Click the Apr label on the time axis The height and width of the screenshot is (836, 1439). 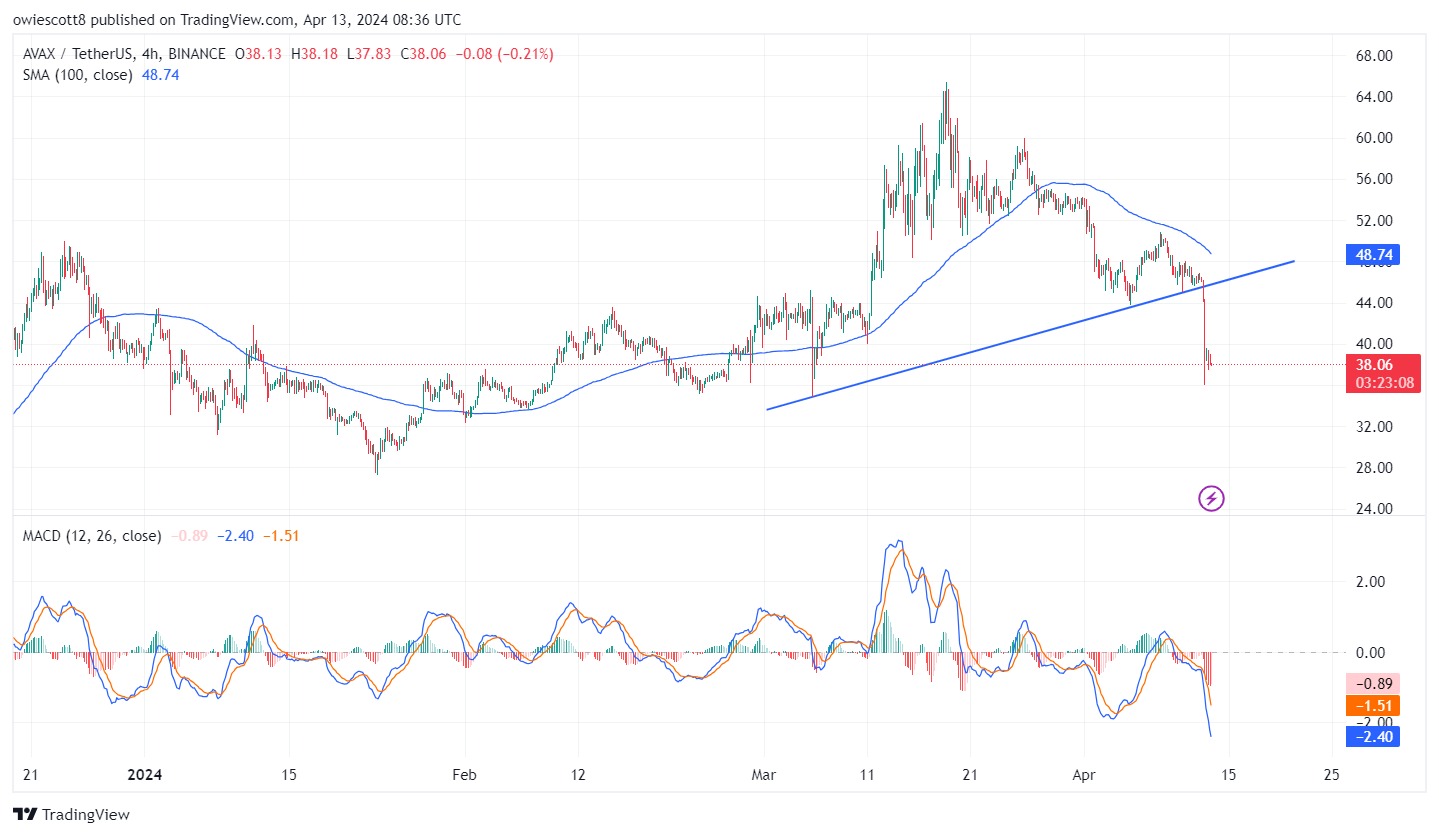click(1083, 775)
